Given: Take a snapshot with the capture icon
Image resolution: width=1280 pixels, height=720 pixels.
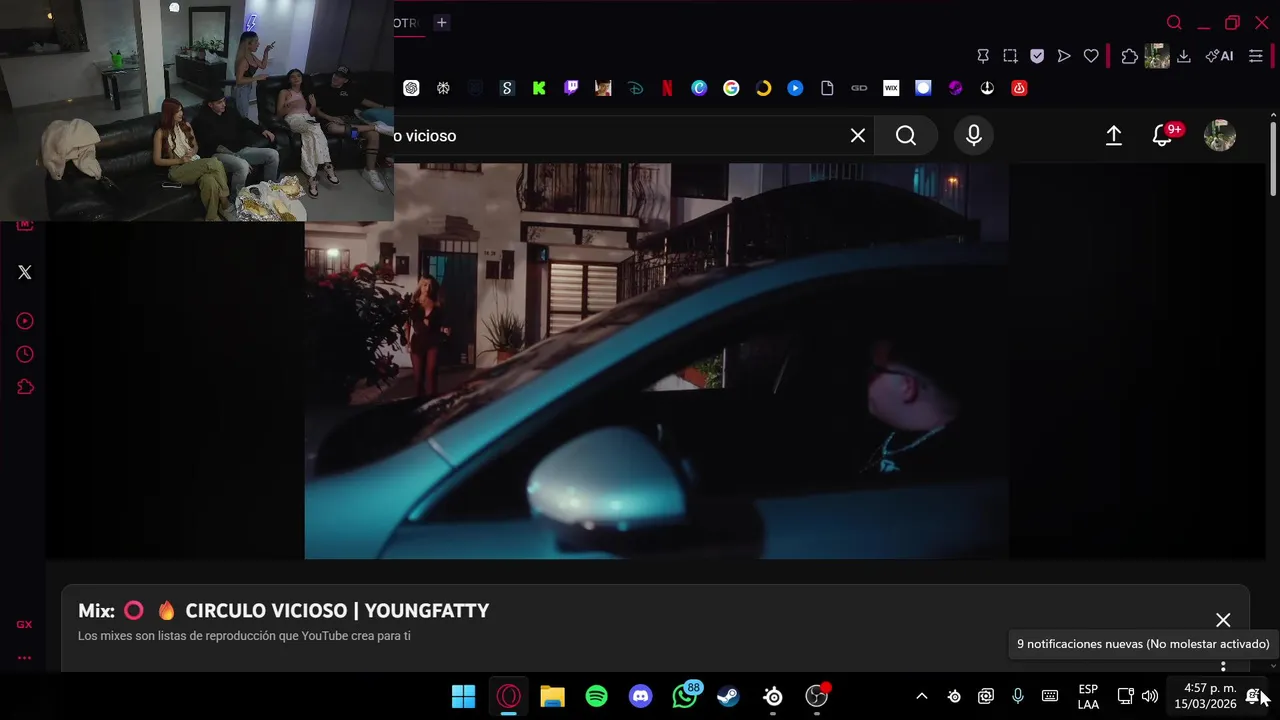Looking at the screenshot, I should (x=1010, y=56).
